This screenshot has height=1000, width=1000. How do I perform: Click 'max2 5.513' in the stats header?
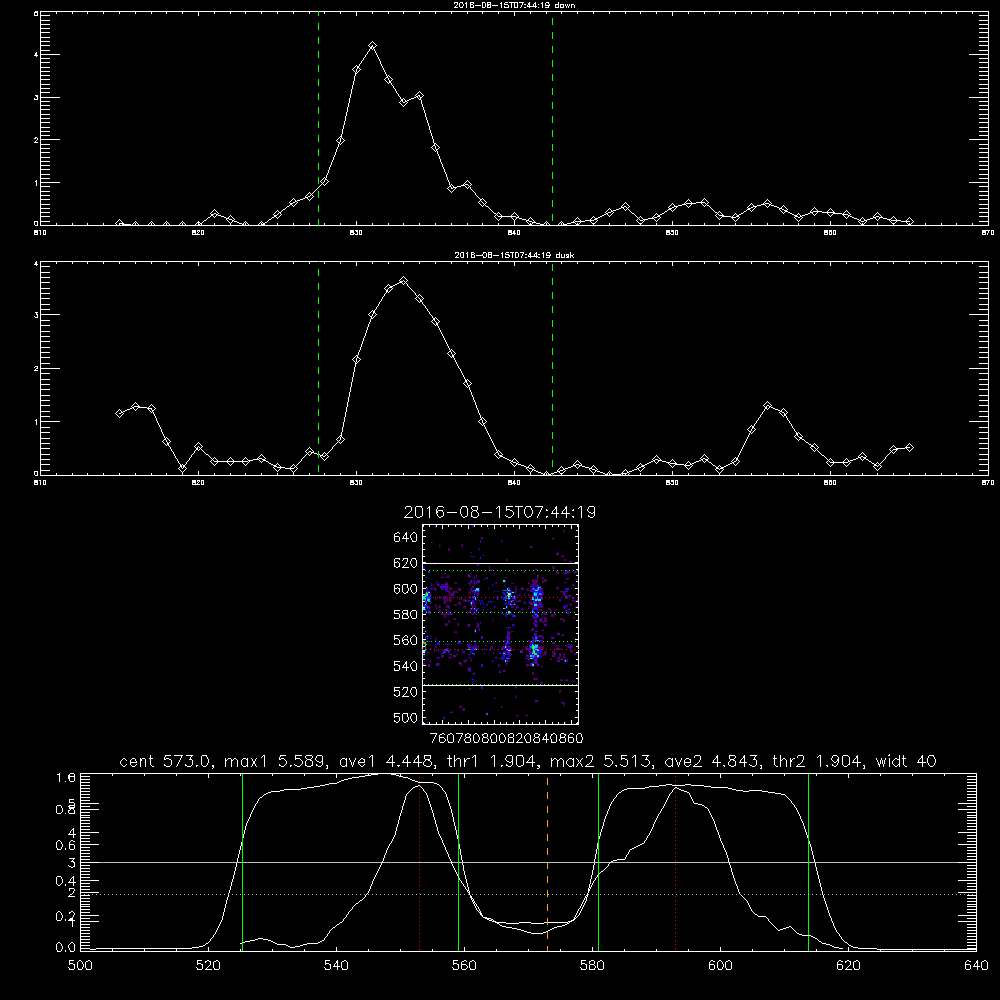(x=599, y=761)
